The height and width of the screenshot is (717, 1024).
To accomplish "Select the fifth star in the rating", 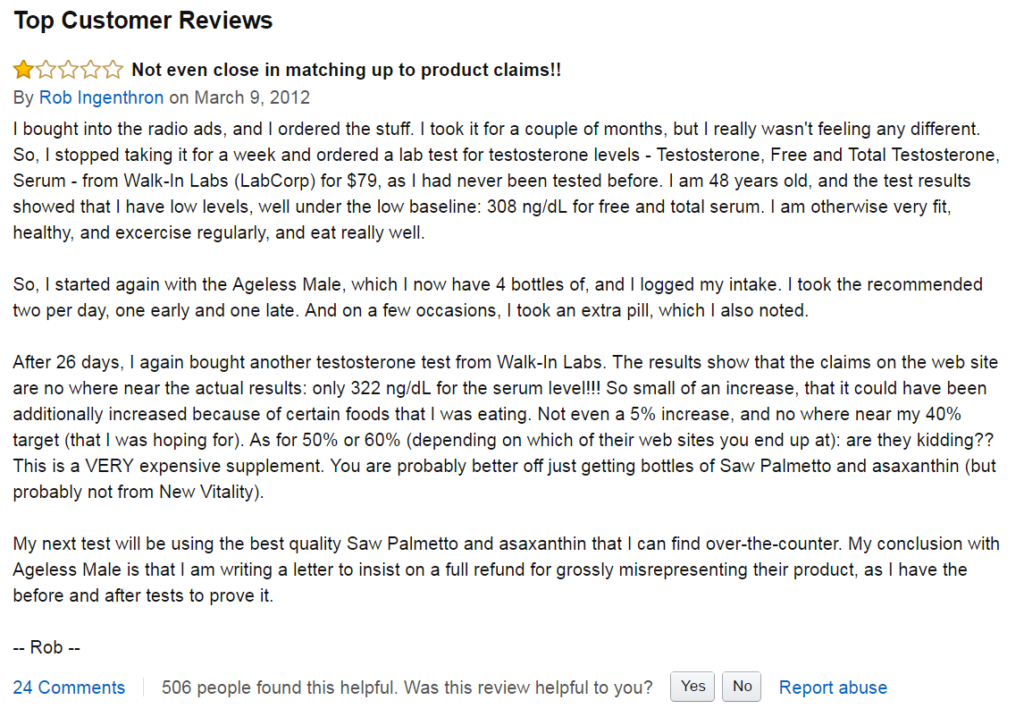I will [114, 69].
